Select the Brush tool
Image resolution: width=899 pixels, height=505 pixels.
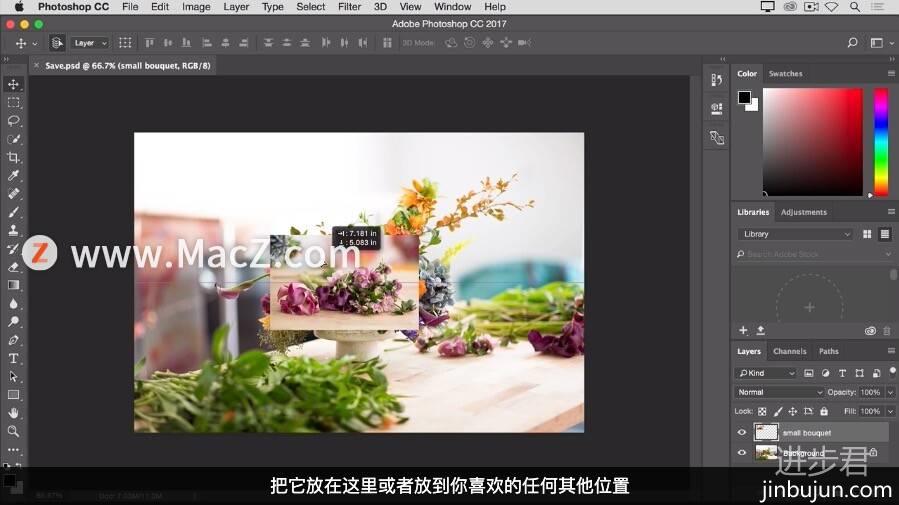click(13, 212)
